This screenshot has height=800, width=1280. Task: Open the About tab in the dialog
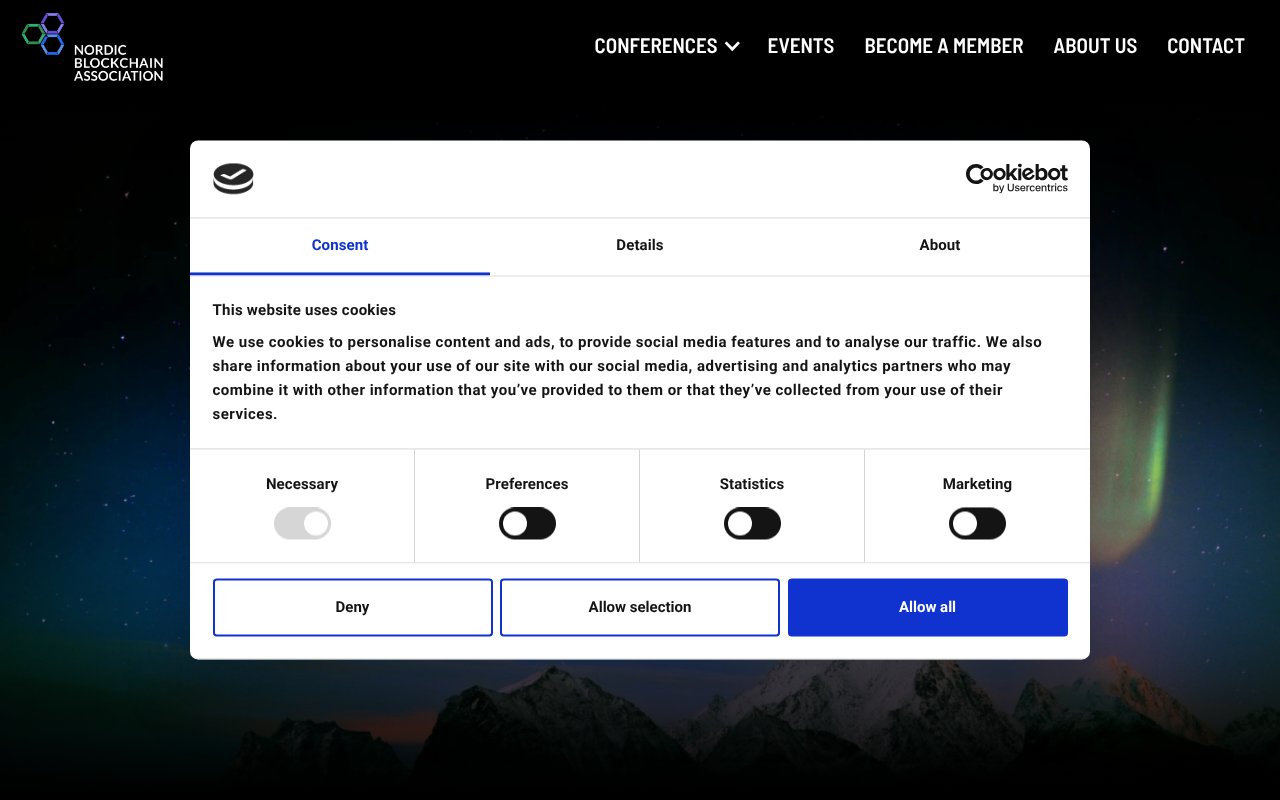tap(939, 245)
